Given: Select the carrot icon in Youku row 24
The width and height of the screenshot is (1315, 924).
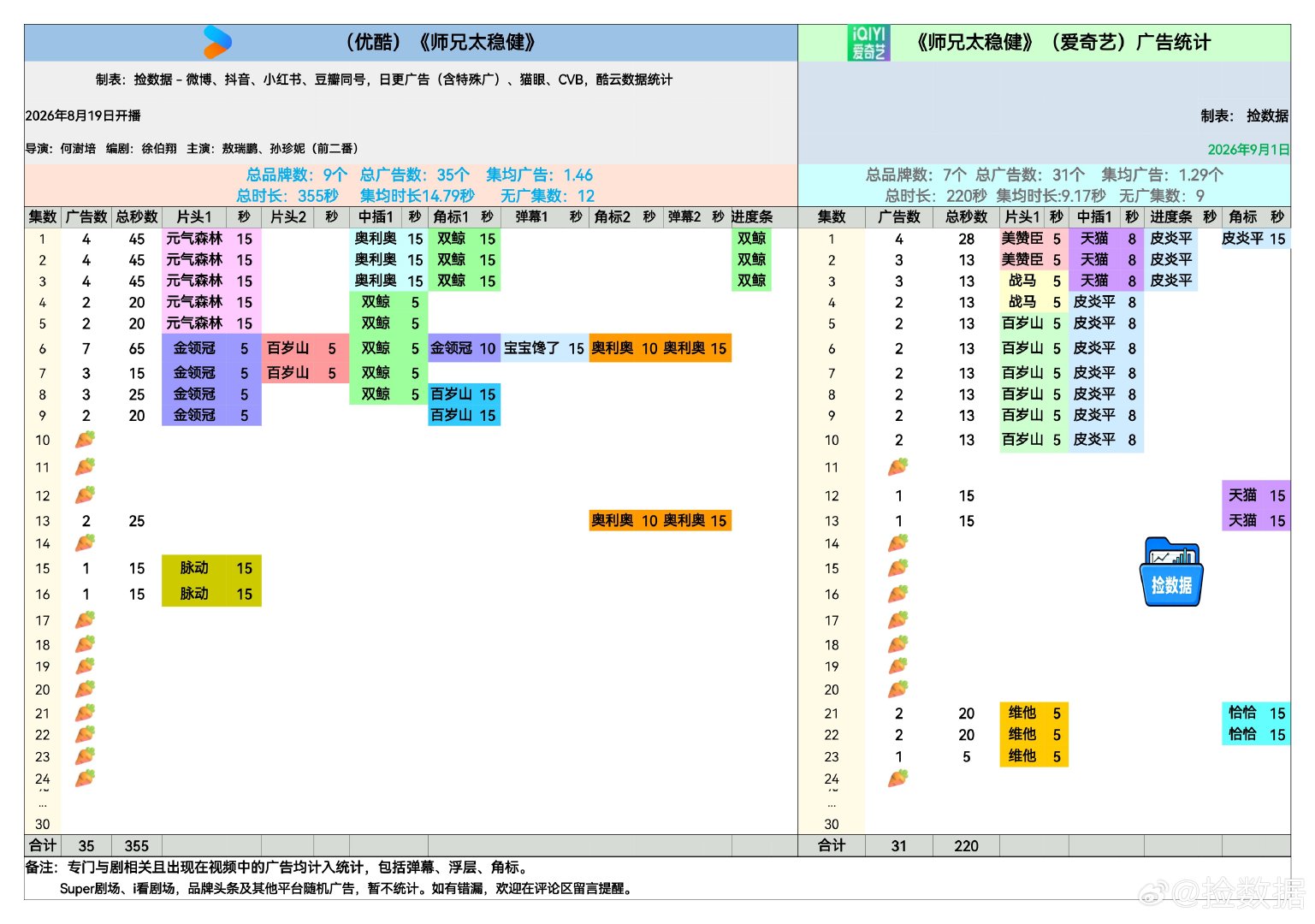Looking at the screenshot, I should [85, 779].
